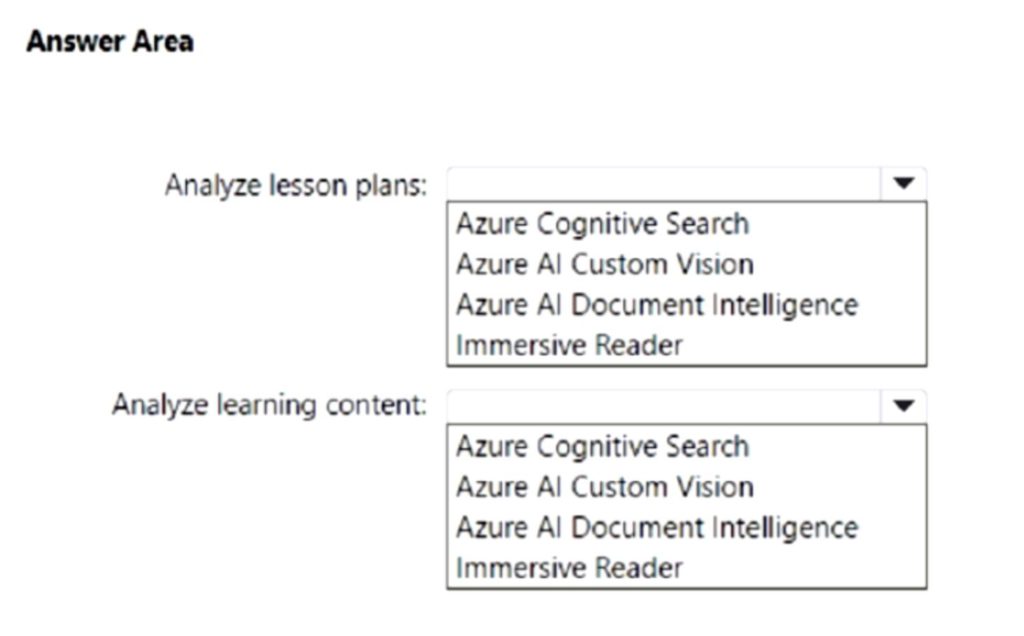This screenshot has width=1024, height=636.
Task: Highlight Azure Cognitive Search in the second list
Action: 602,446
